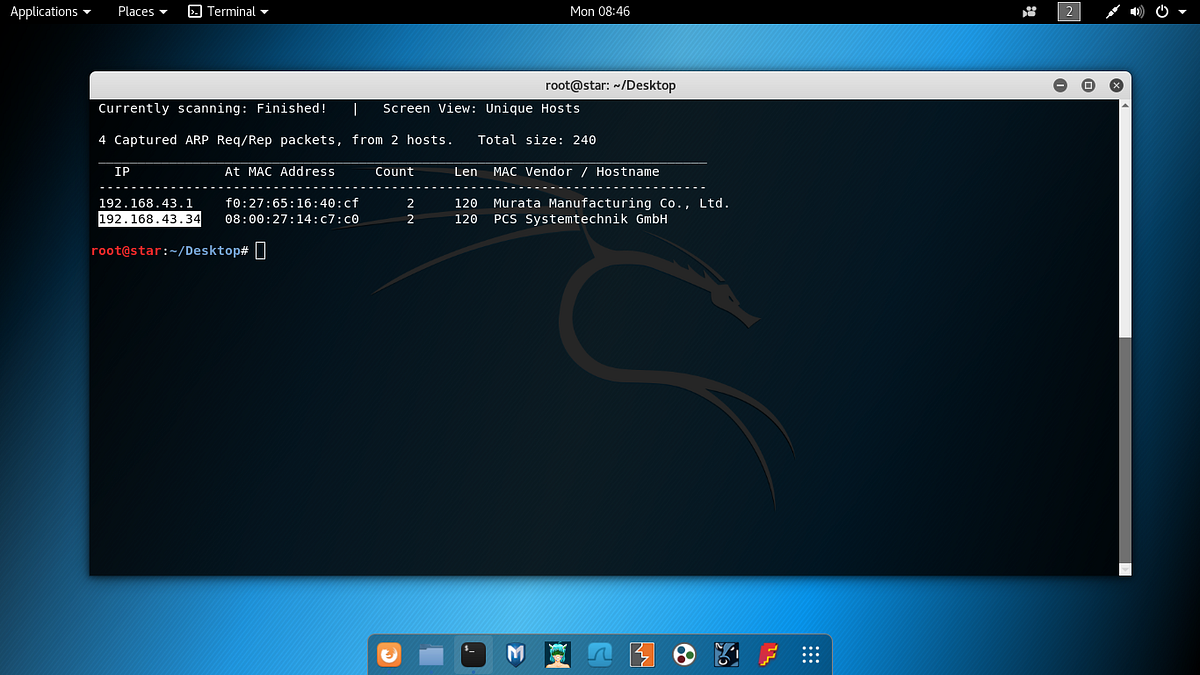Open Armitage from the dock
The height and width of the screenshot is (675, 1200).
tap(558, 655)
